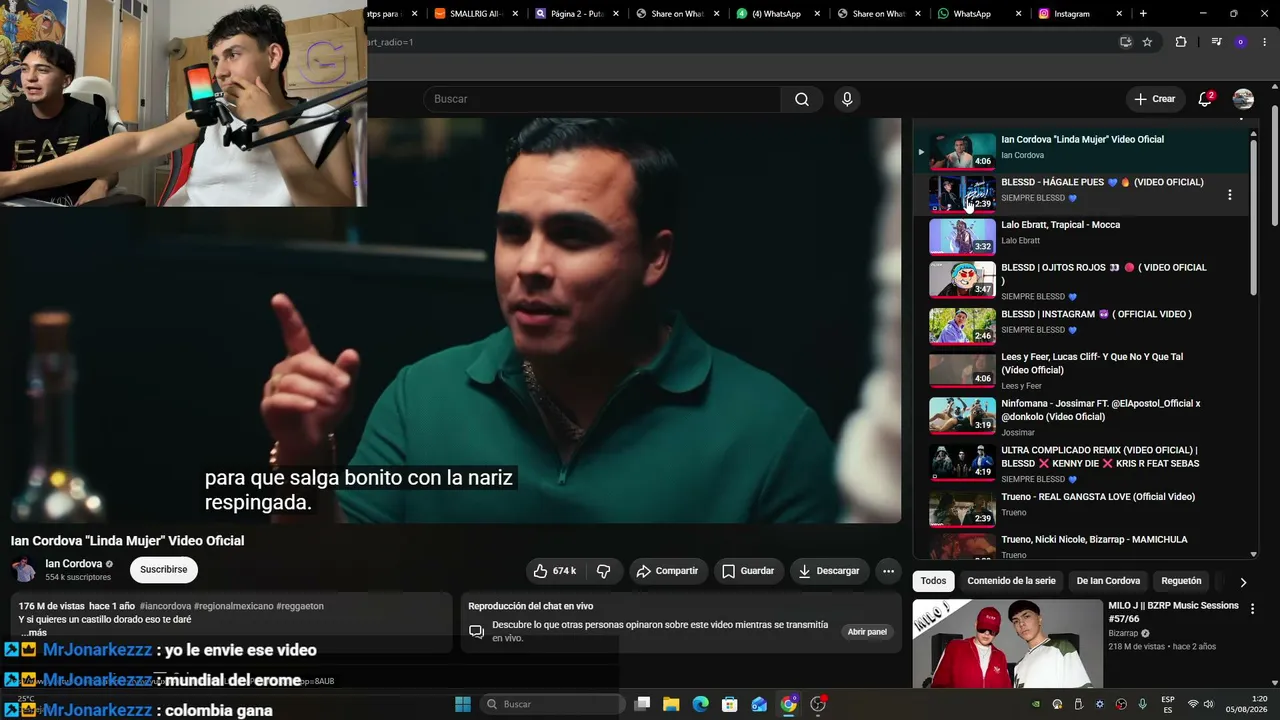Like the Linda Mujer video

pos(554,571)
